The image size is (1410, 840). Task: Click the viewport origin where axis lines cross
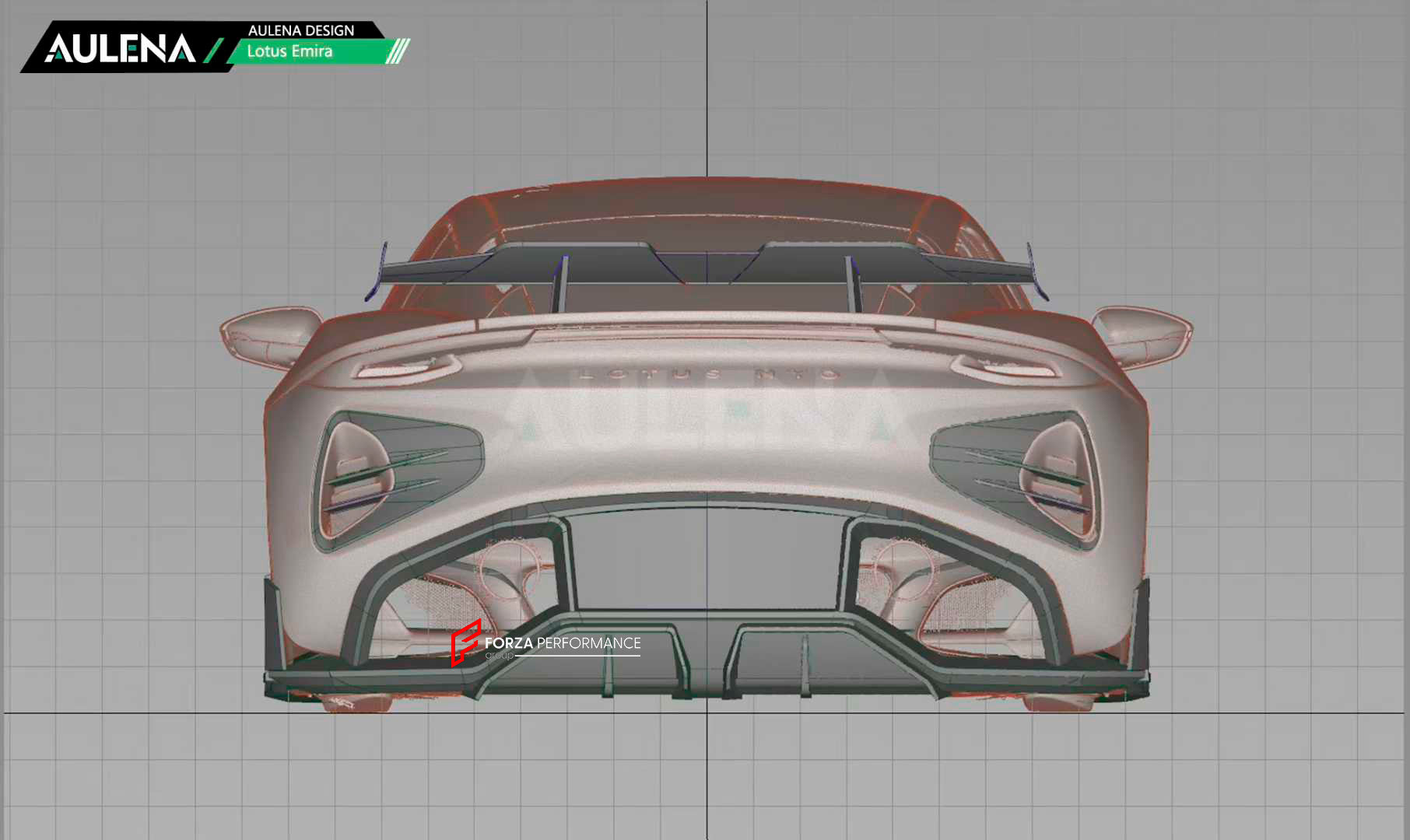click(707, 712)
